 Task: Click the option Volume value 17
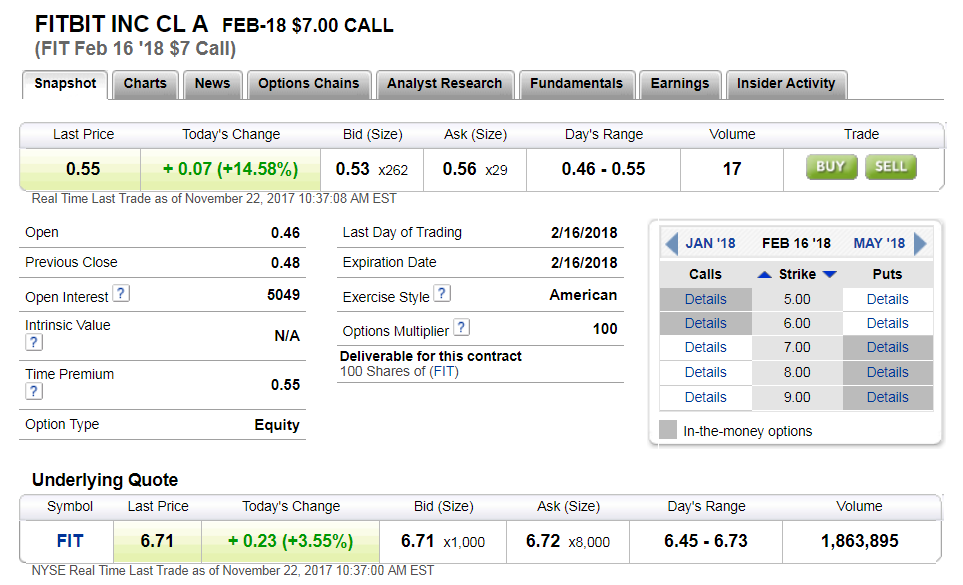[731, 169]
